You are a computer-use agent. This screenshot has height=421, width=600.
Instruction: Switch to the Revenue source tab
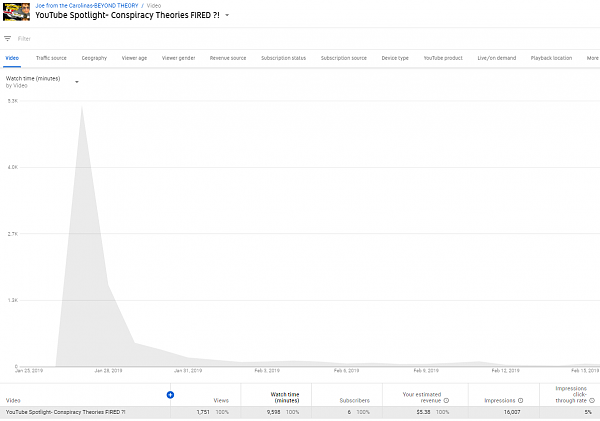228,58
